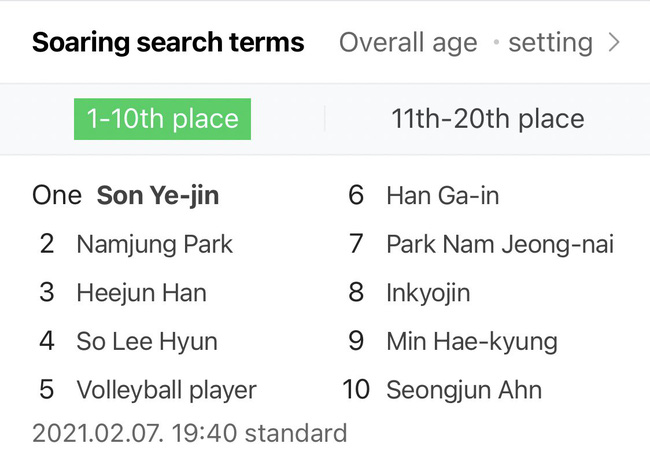Open ninth-ranked term Min Hae-kyung
Image resolution: width=650 pixels, height=458 pixels.
pos(471,341)
